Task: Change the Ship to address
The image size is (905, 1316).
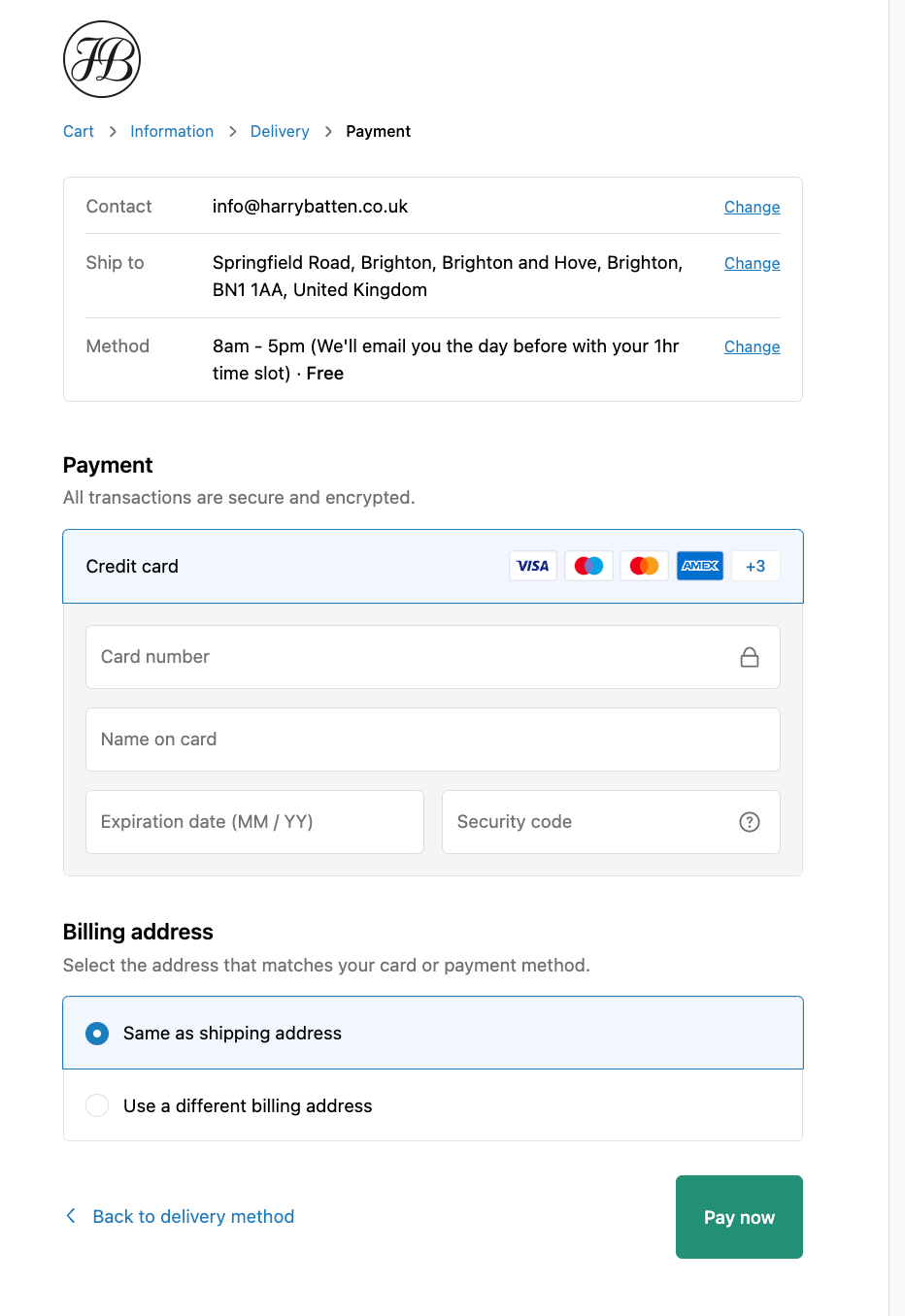Action: [x=752, y=263]
